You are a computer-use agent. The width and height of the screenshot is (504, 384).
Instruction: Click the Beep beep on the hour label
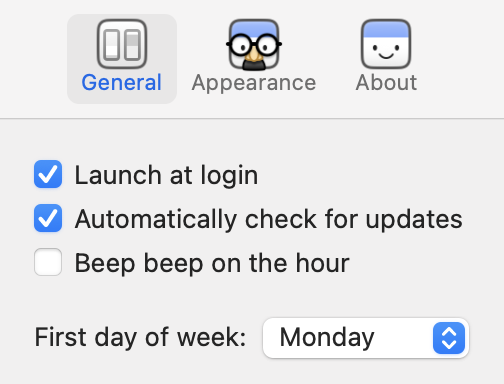tap(212, 263)
